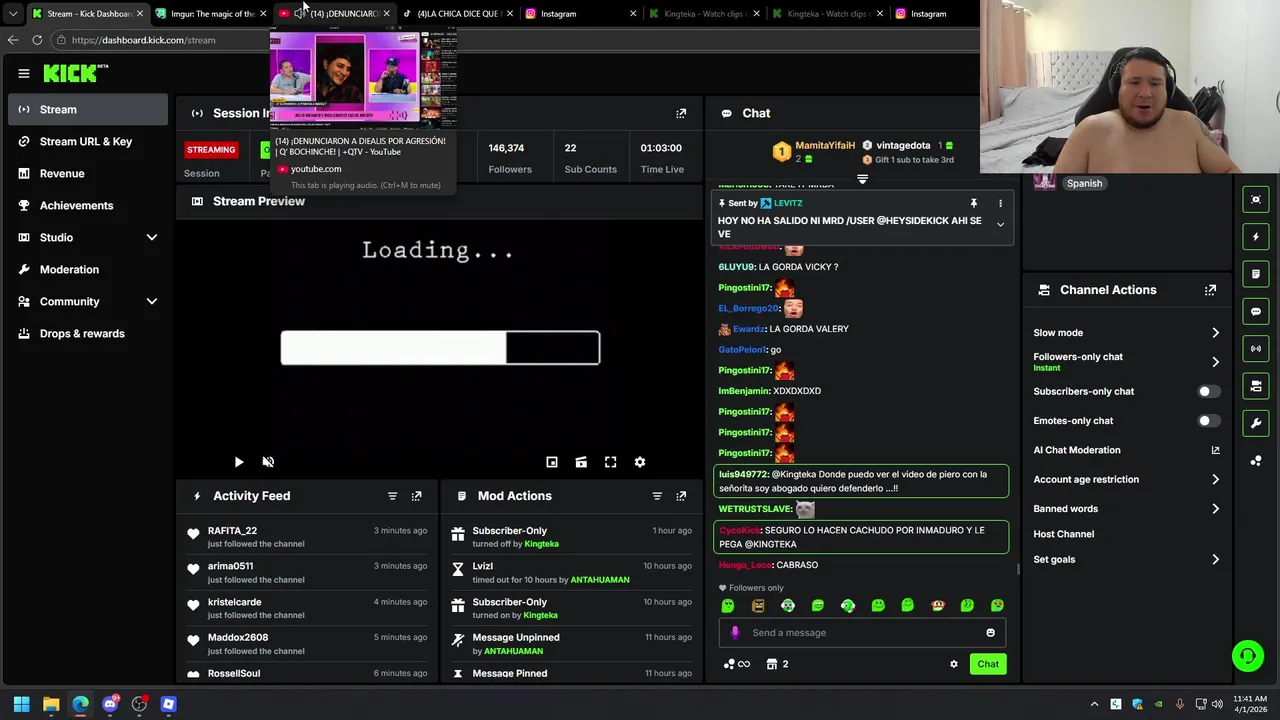Open Revenue in sidebar
The height and width of the screenshot is (720, 1280).
88,173
